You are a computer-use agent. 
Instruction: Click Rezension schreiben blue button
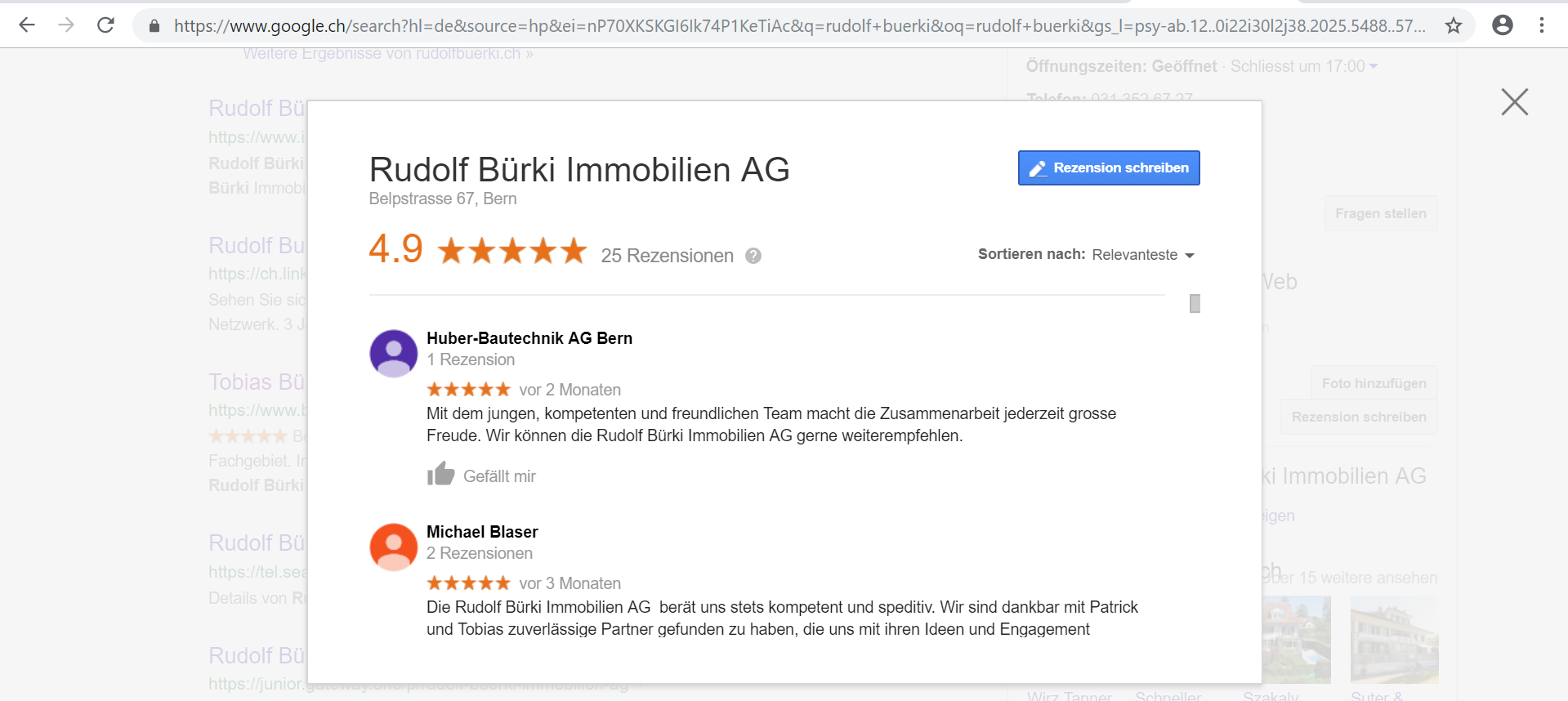coord(1109,167)
